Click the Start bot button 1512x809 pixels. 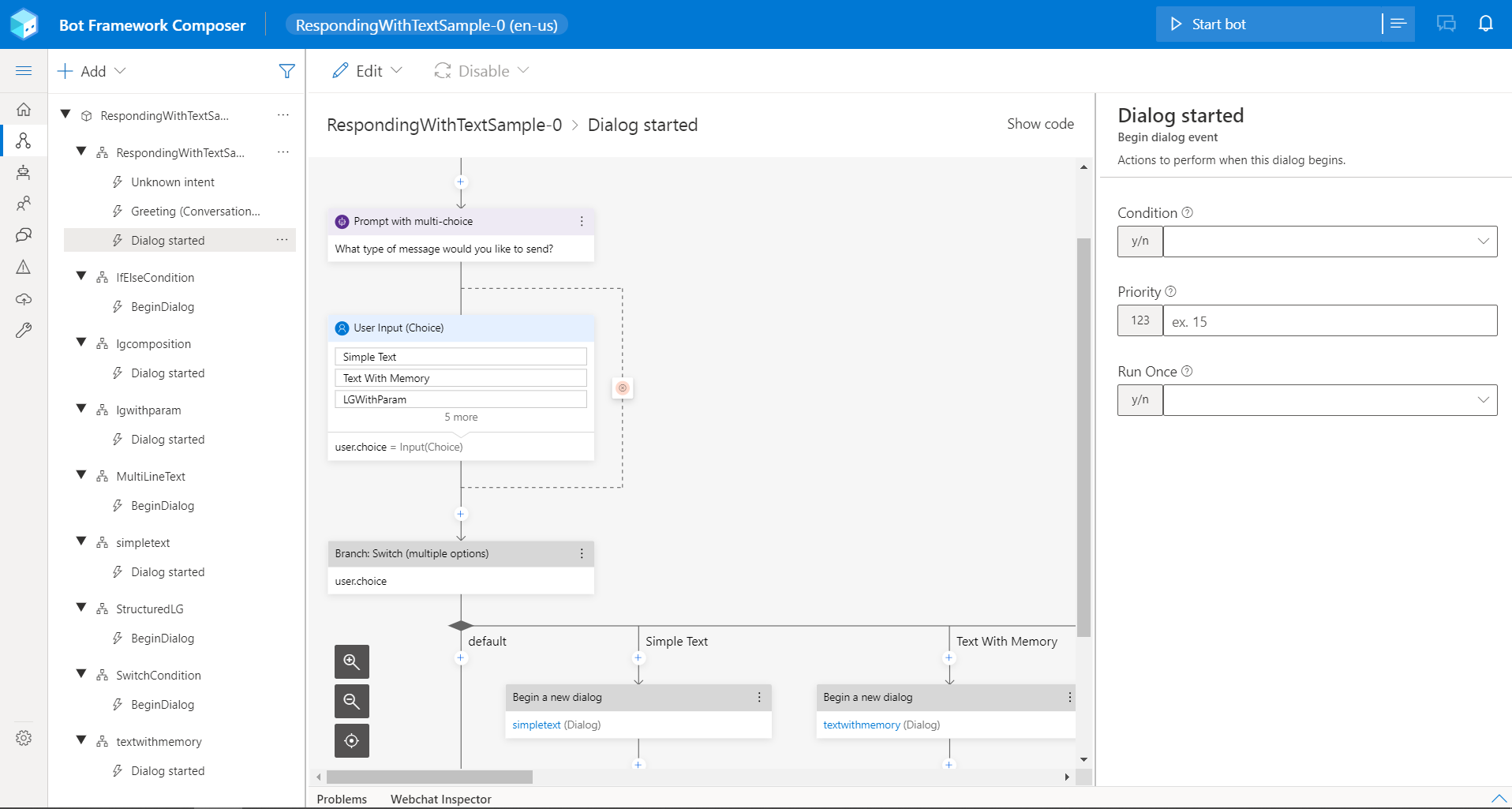[x=1269, y=24]
